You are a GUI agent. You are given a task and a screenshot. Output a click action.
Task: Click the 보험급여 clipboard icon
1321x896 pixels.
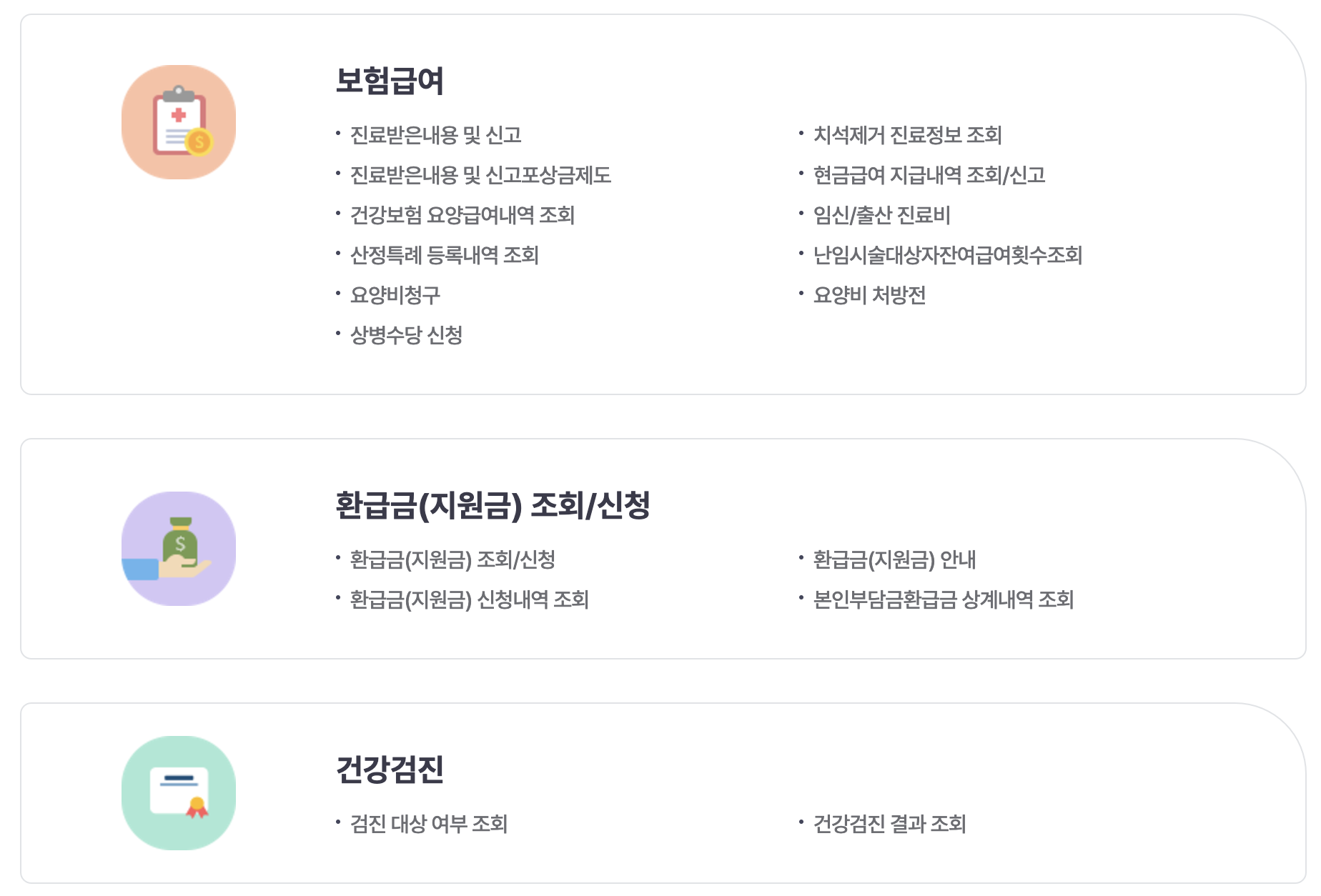[x=178, y=120]
